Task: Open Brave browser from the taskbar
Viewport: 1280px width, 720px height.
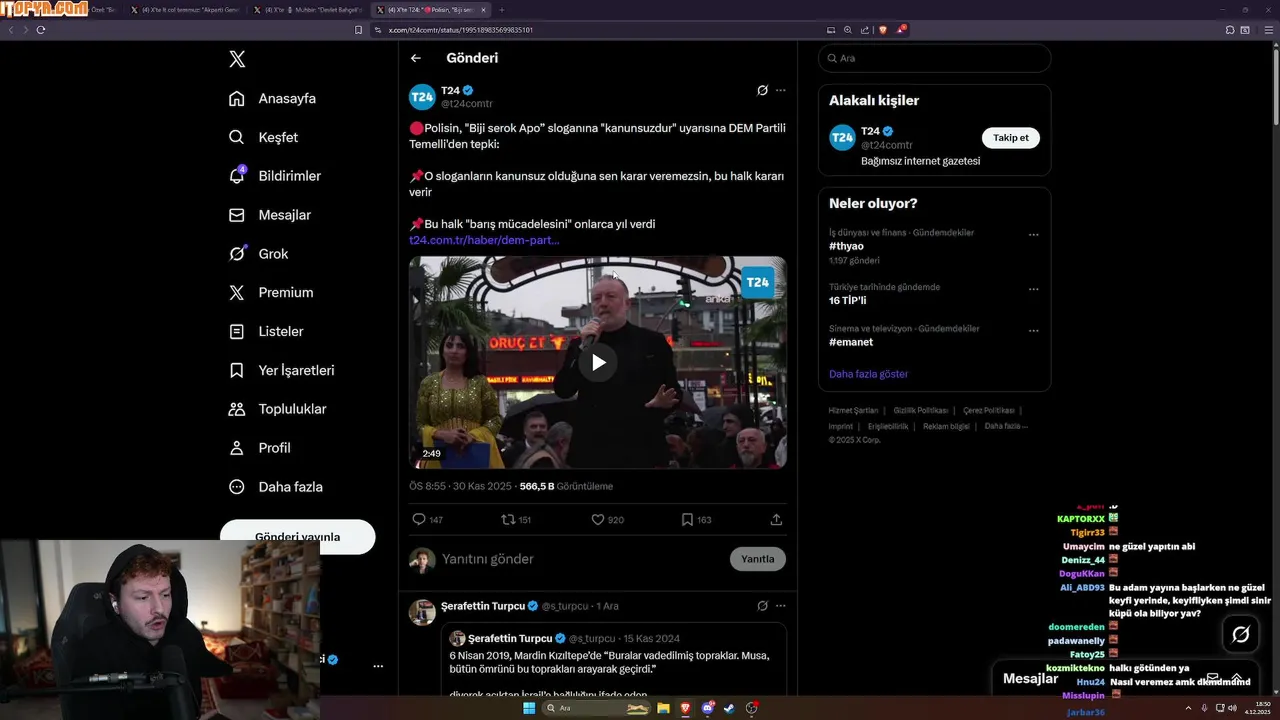Action: [x=686, y=708]
